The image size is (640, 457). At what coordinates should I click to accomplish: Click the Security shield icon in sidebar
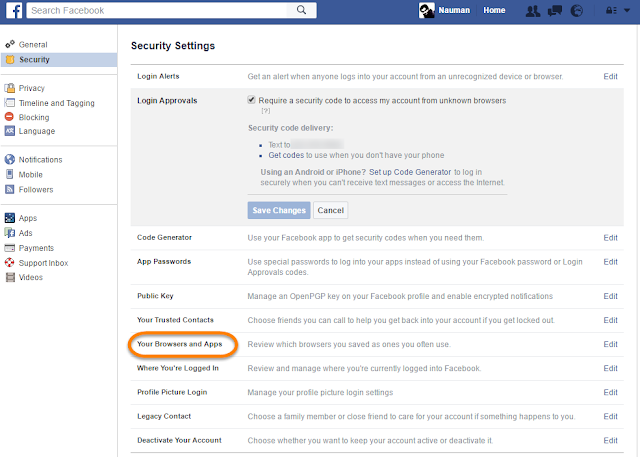10,59
